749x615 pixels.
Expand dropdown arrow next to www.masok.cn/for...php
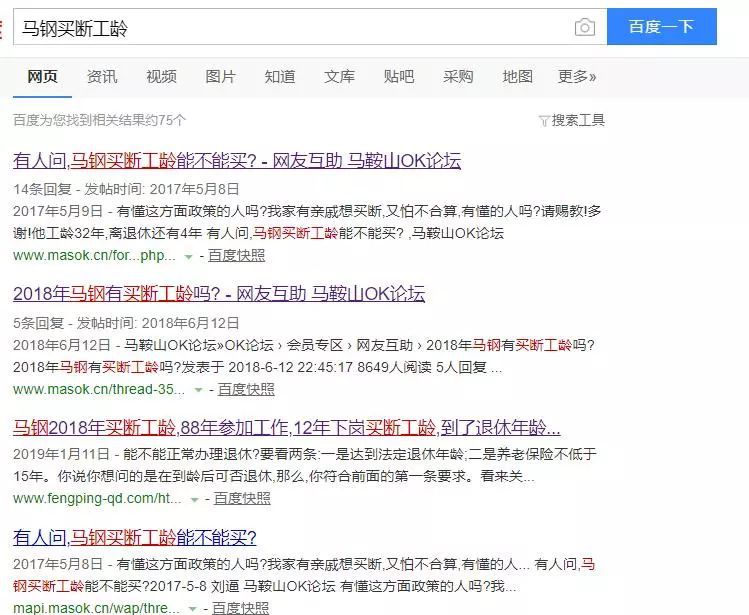tap(189, 257)
